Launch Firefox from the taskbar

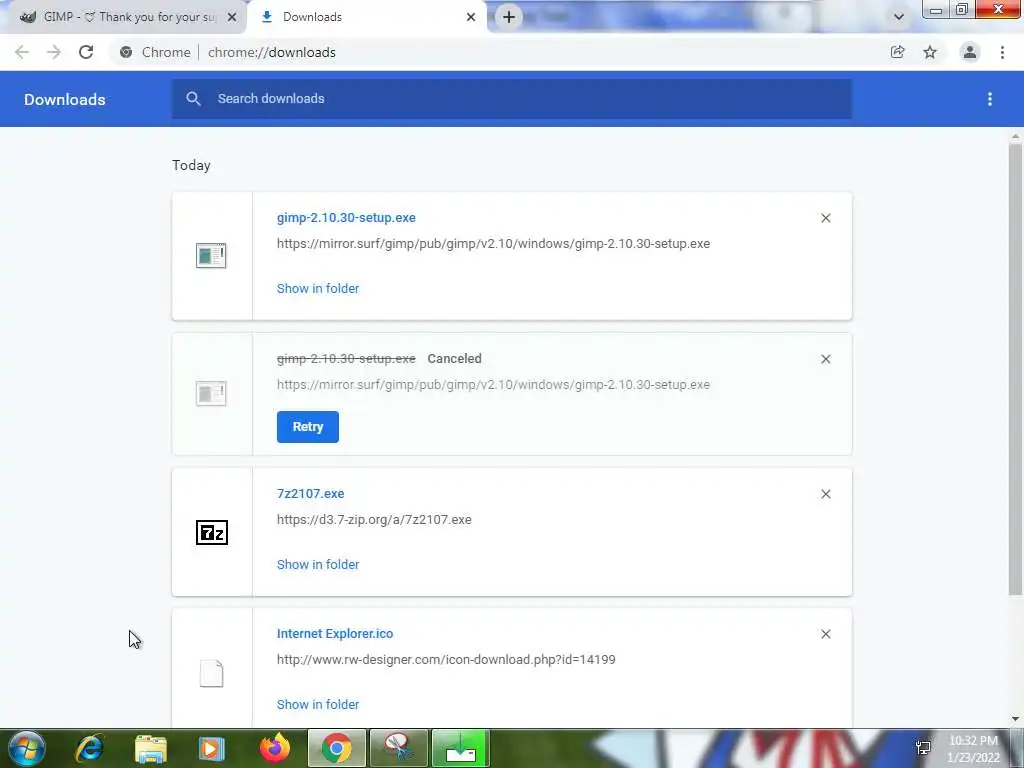(275, 748)
